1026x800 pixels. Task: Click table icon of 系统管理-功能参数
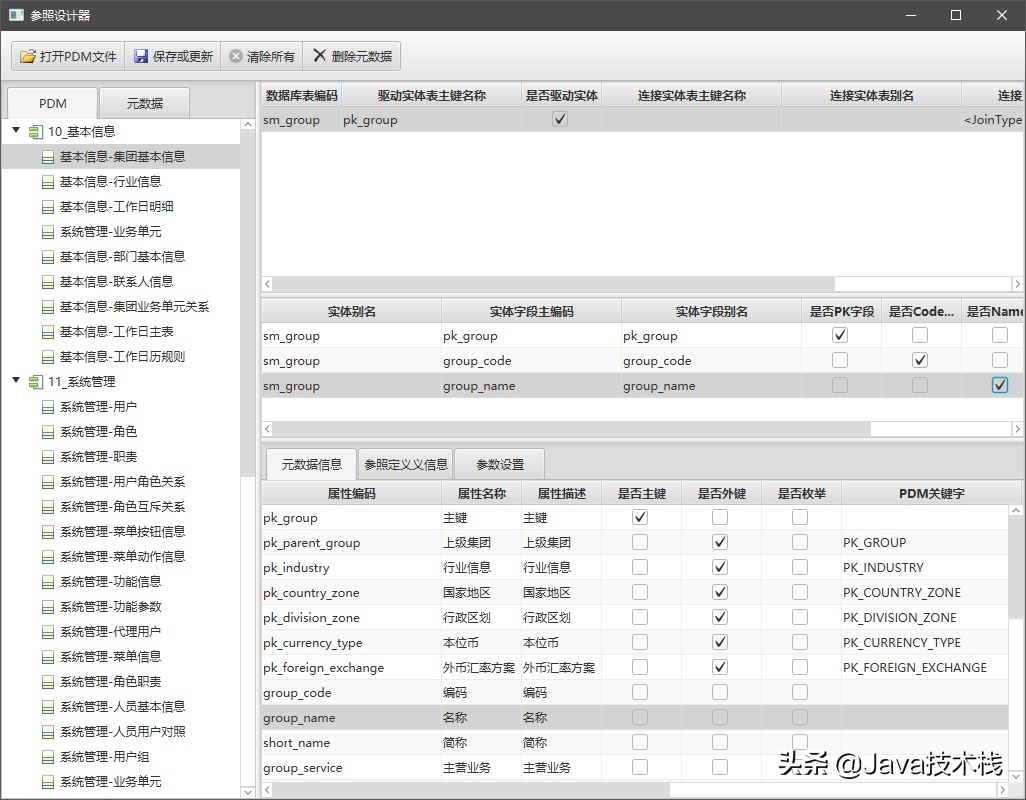(48, 607)
